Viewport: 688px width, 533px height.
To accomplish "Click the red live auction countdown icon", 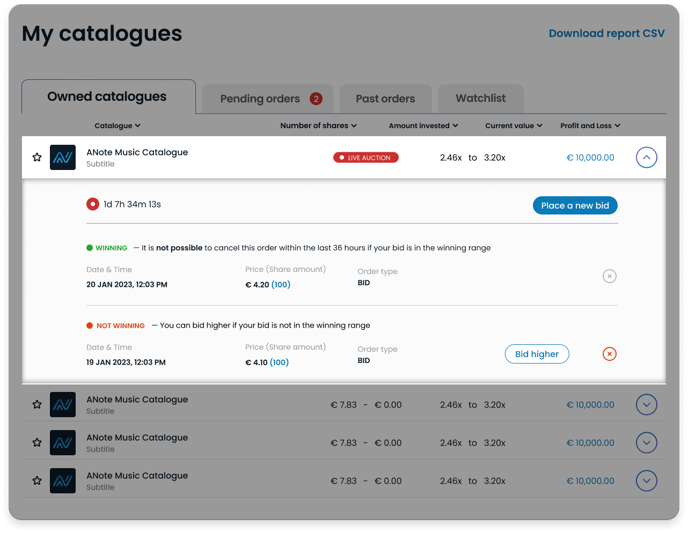I will click(x=93, y=204).
